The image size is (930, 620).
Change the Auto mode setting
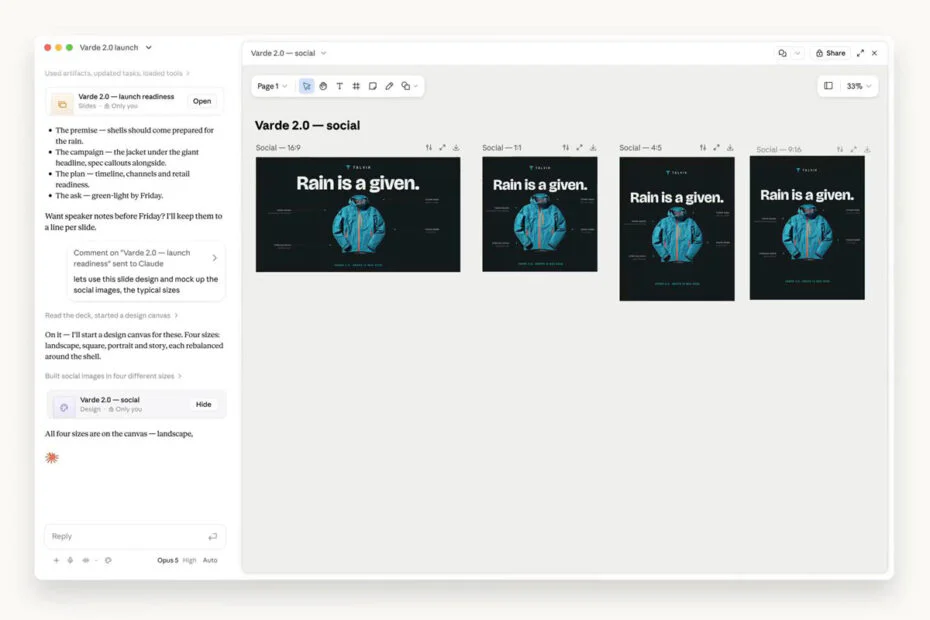coord(210,560)
